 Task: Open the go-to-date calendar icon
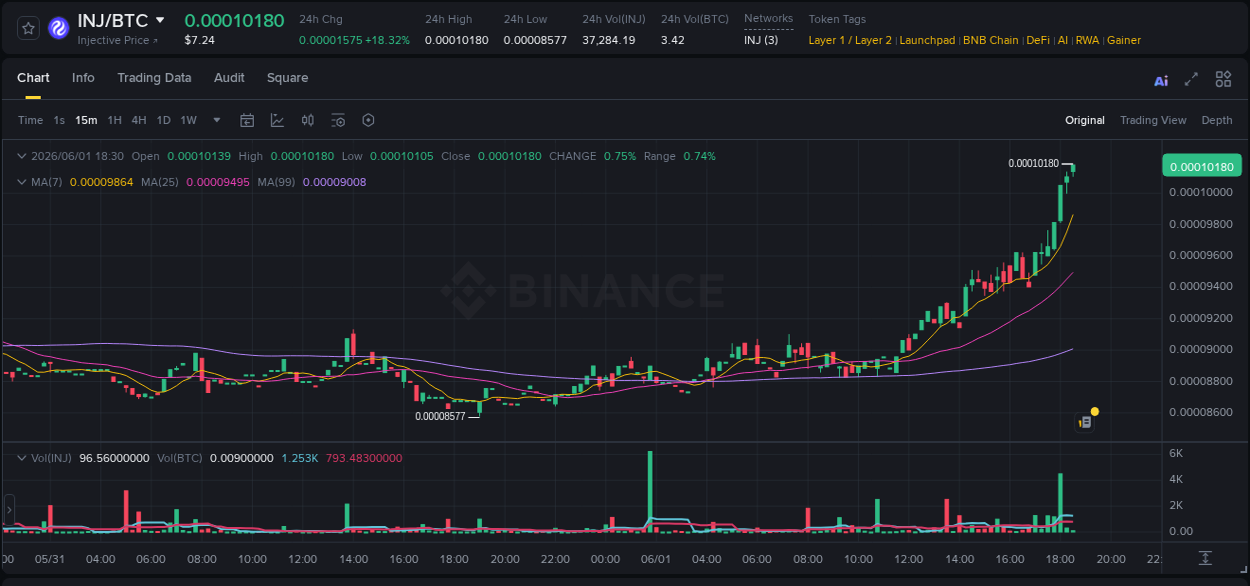pyautogui.click(x=247, y=120)
